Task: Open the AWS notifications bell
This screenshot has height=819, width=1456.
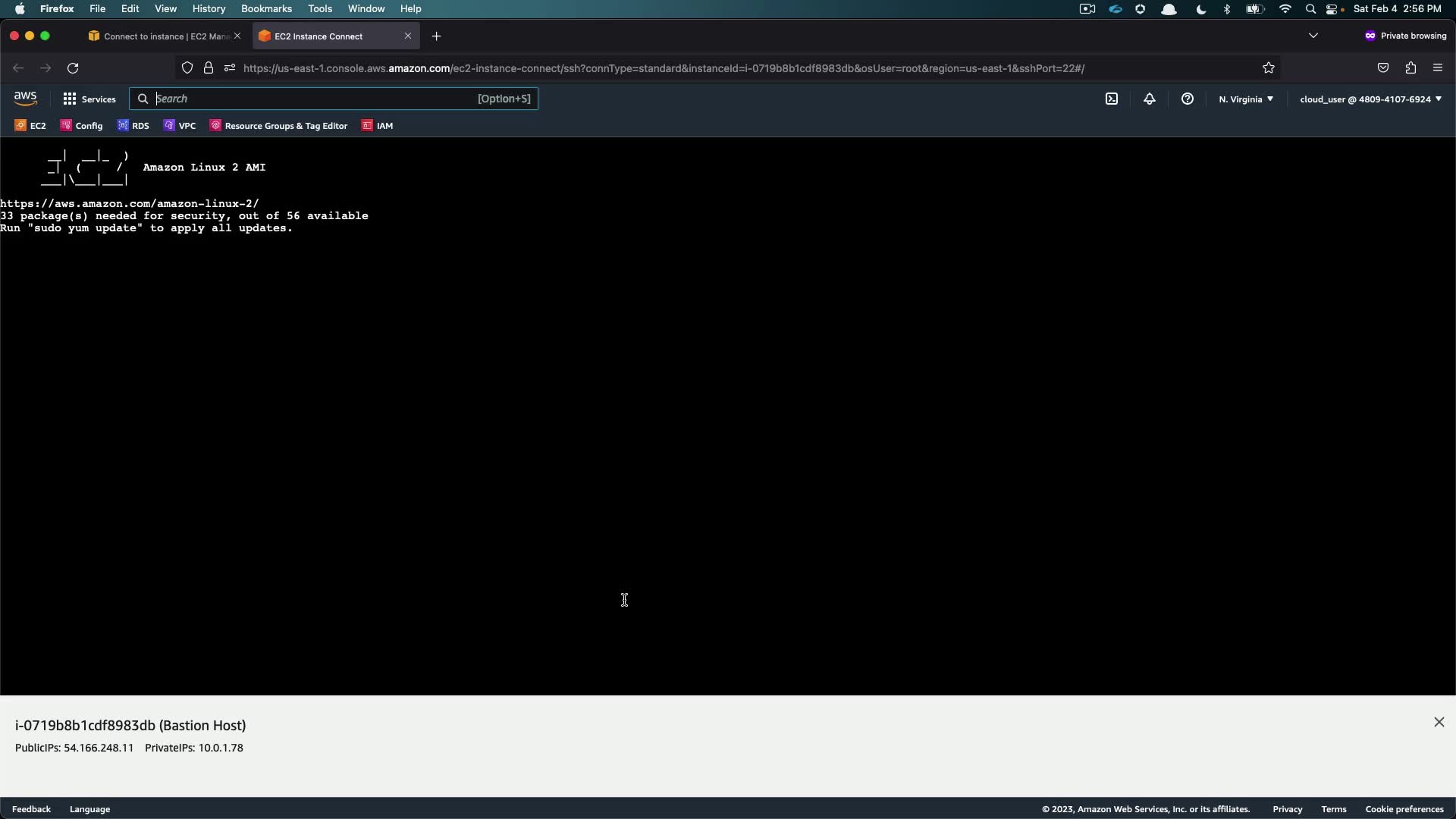Action: coord(1150,99)
